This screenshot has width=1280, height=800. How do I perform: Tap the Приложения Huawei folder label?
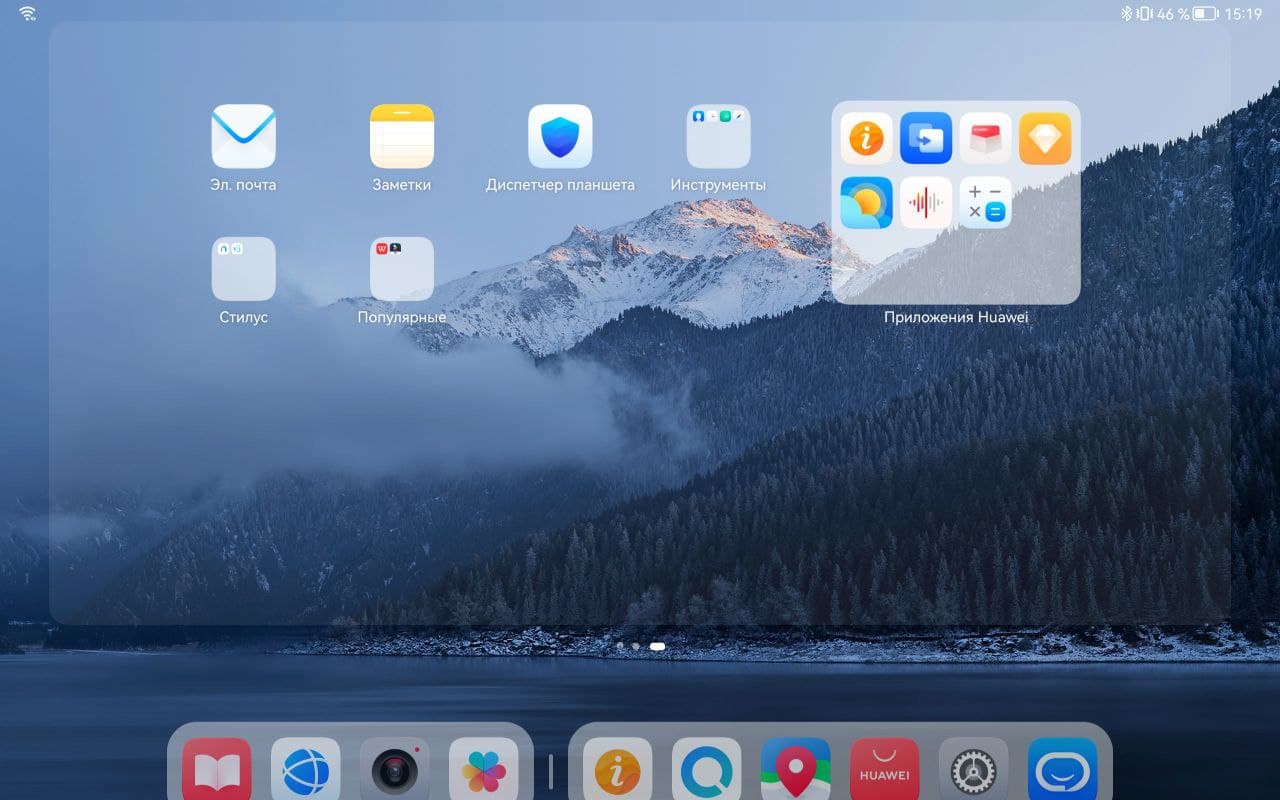tap(956, 317)
